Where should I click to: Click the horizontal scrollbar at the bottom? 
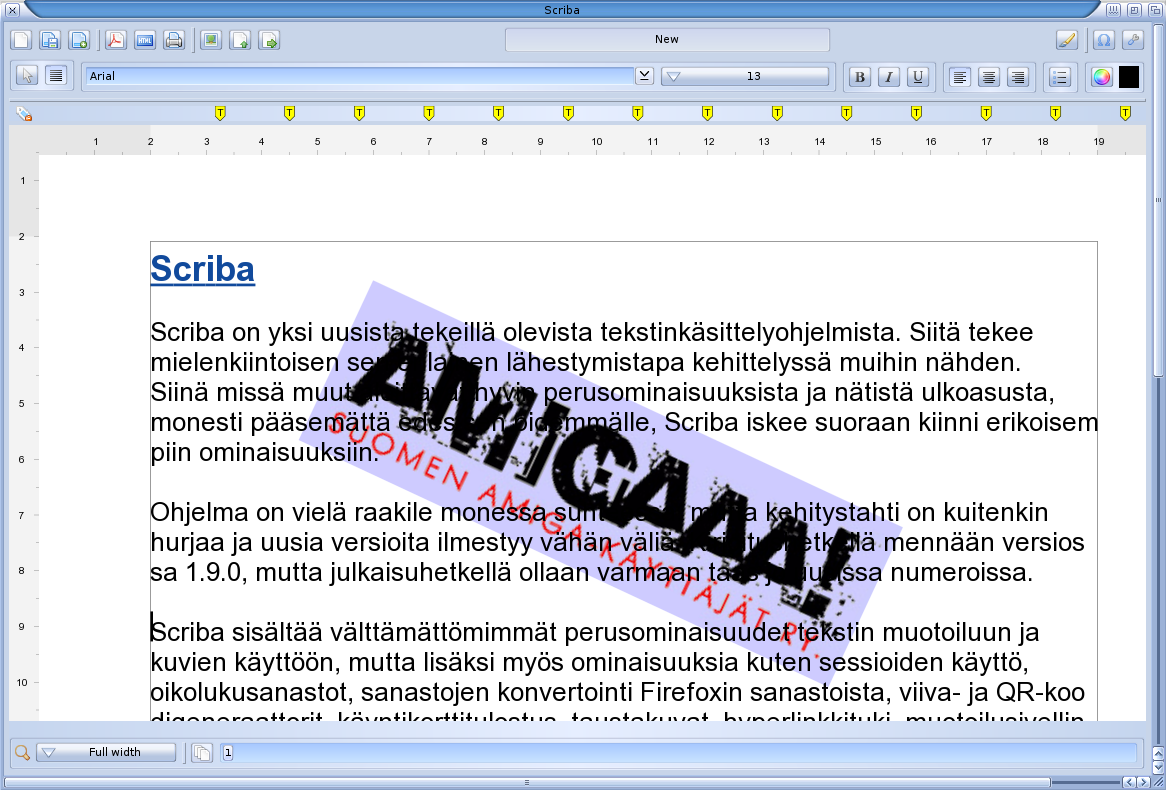pyautogui.click(x=526, y=783)
